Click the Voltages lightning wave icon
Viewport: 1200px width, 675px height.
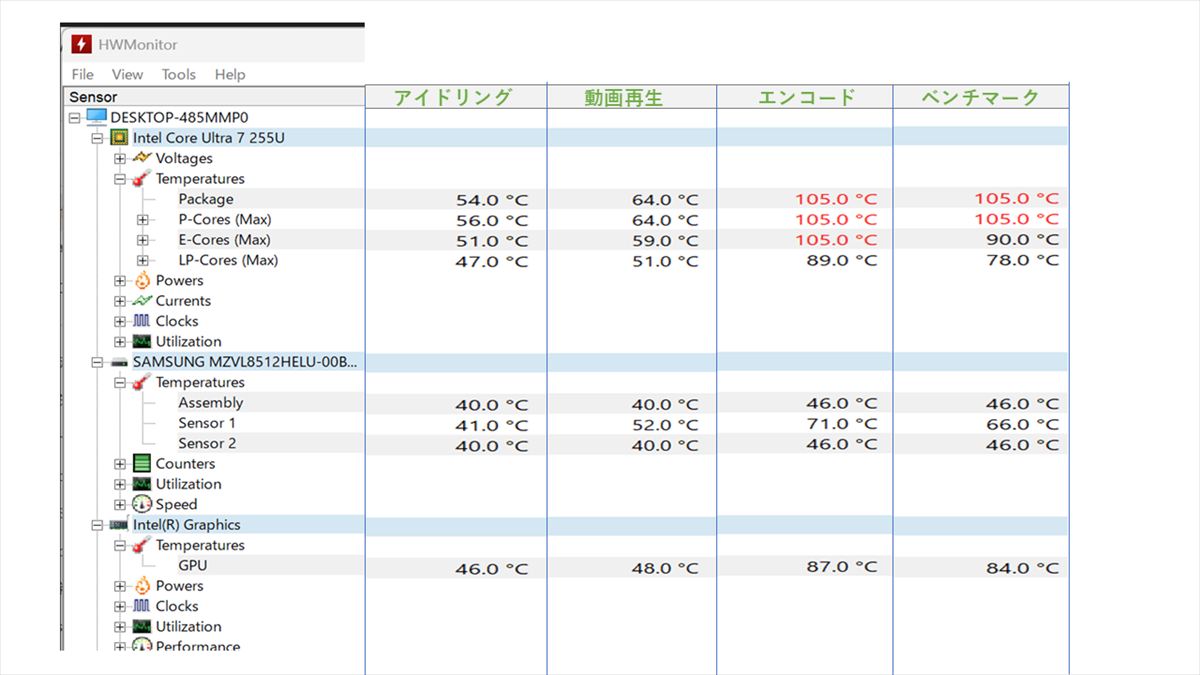tap(141, 158)
